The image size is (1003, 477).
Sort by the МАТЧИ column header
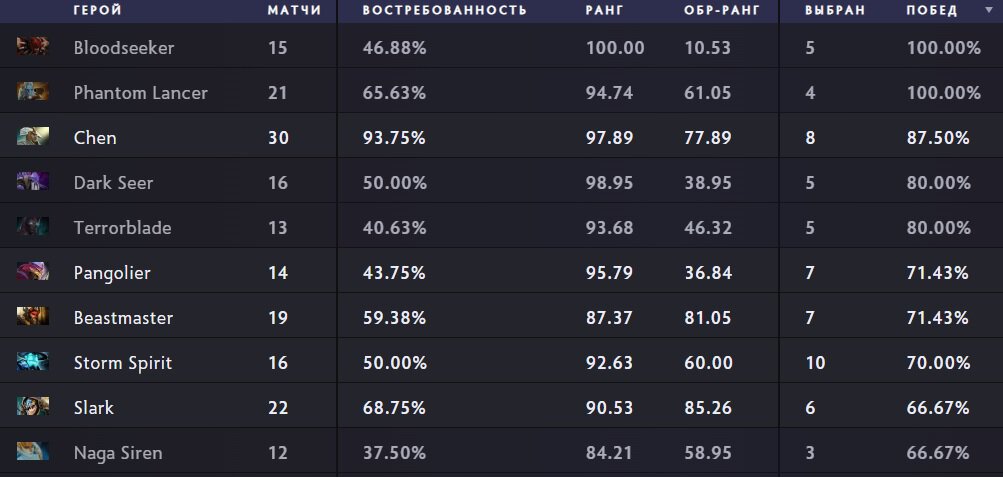(x=294, y=10)
